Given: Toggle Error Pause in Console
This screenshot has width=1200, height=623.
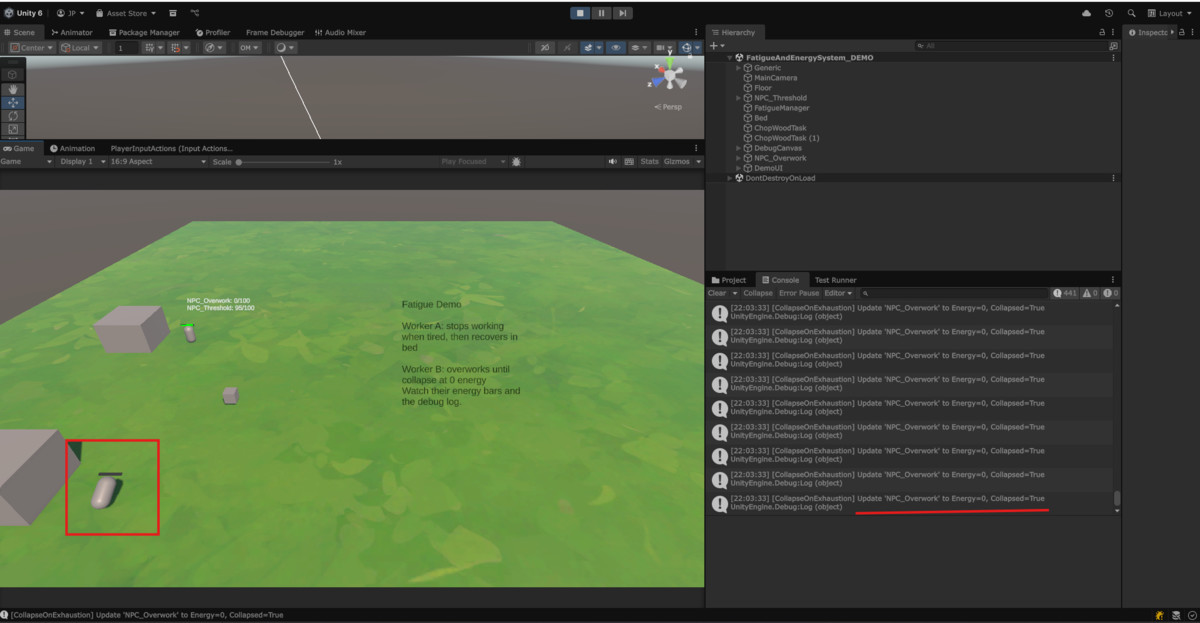Looking at the screenshot, I should point(799,293).
